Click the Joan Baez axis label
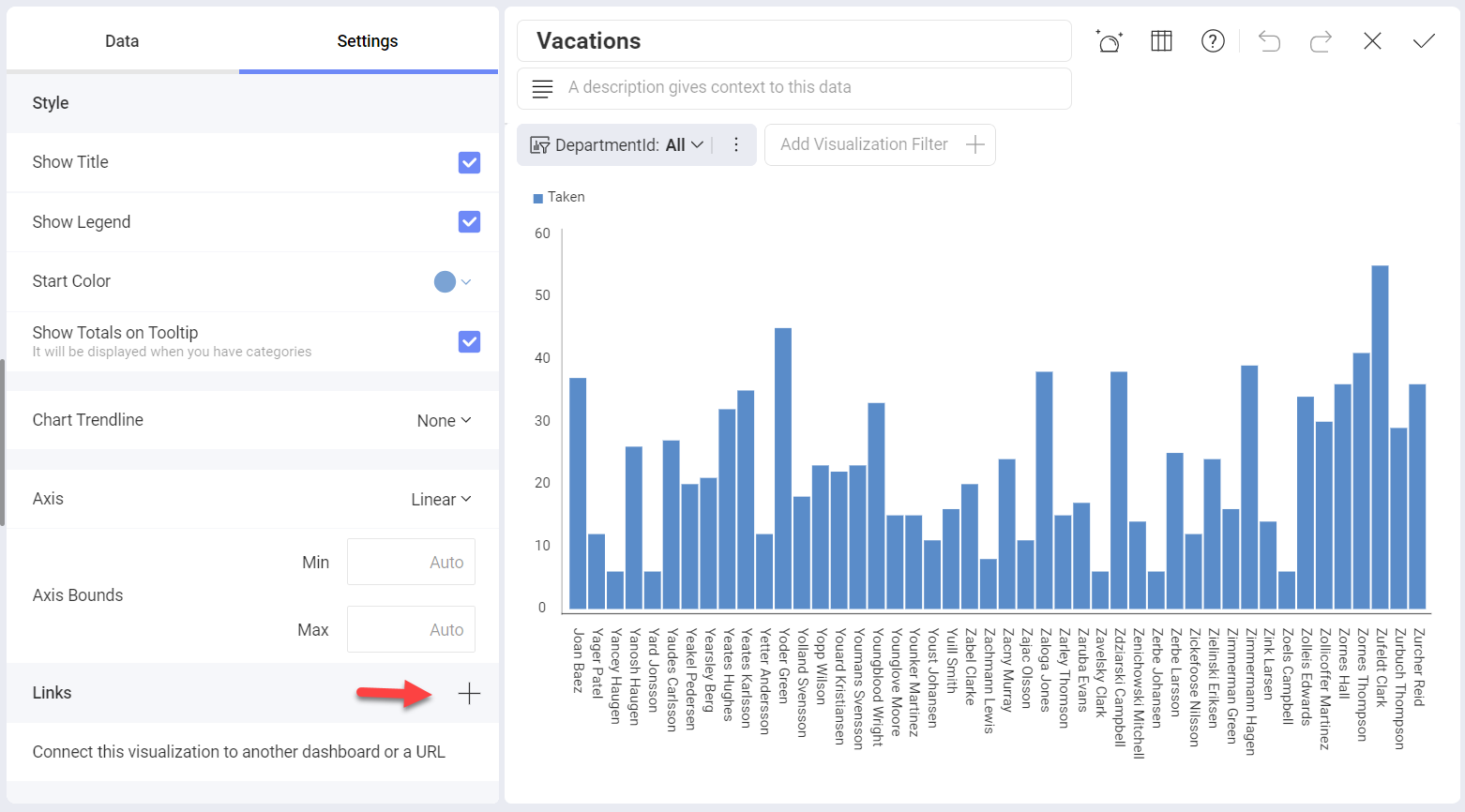1465x812 pixels. click(578, 661)
